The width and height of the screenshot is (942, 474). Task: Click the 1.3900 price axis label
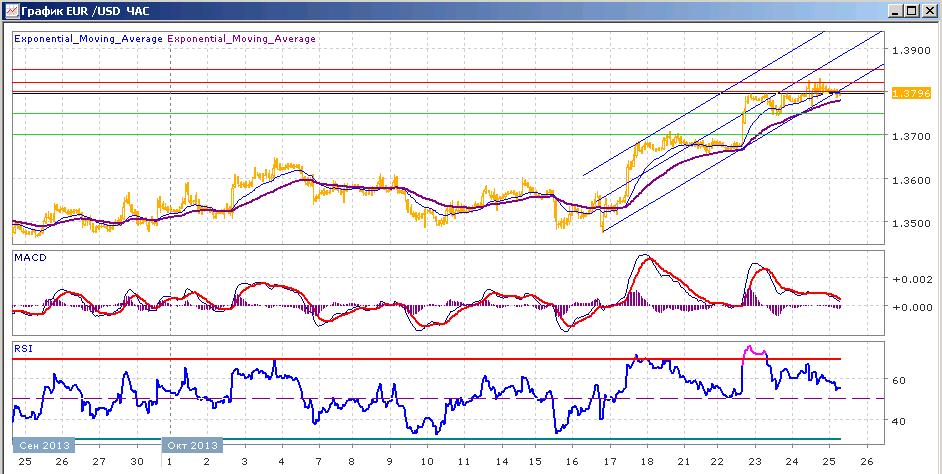910,50
